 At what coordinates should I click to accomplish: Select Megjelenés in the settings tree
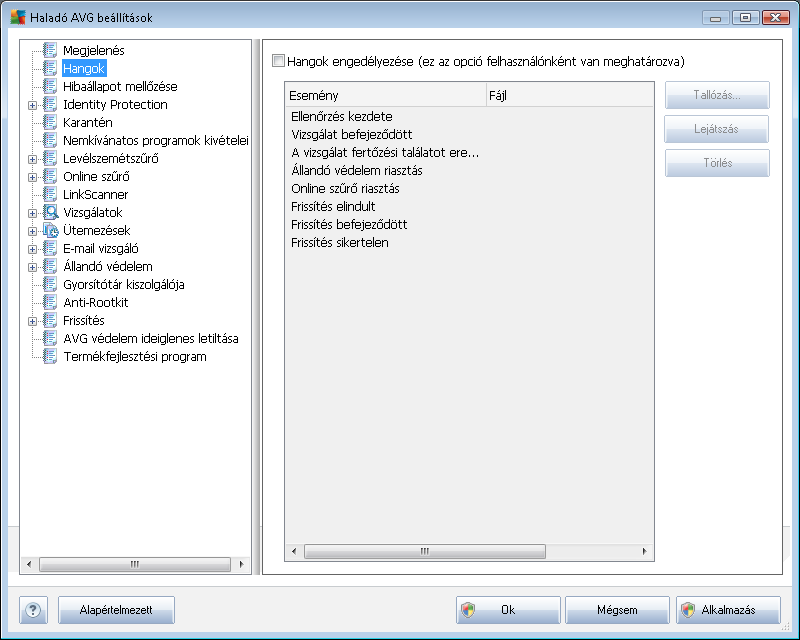pos(93,50)
